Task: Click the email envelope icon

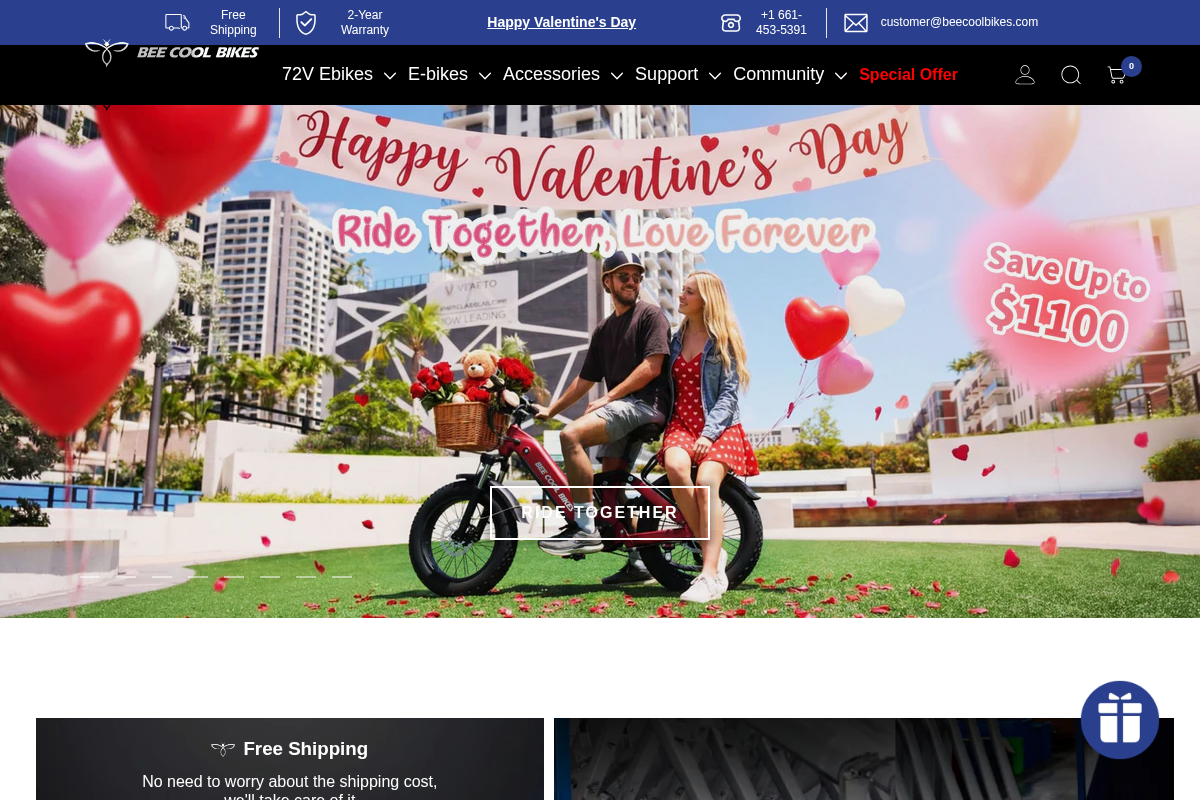Action: (856, 21)
